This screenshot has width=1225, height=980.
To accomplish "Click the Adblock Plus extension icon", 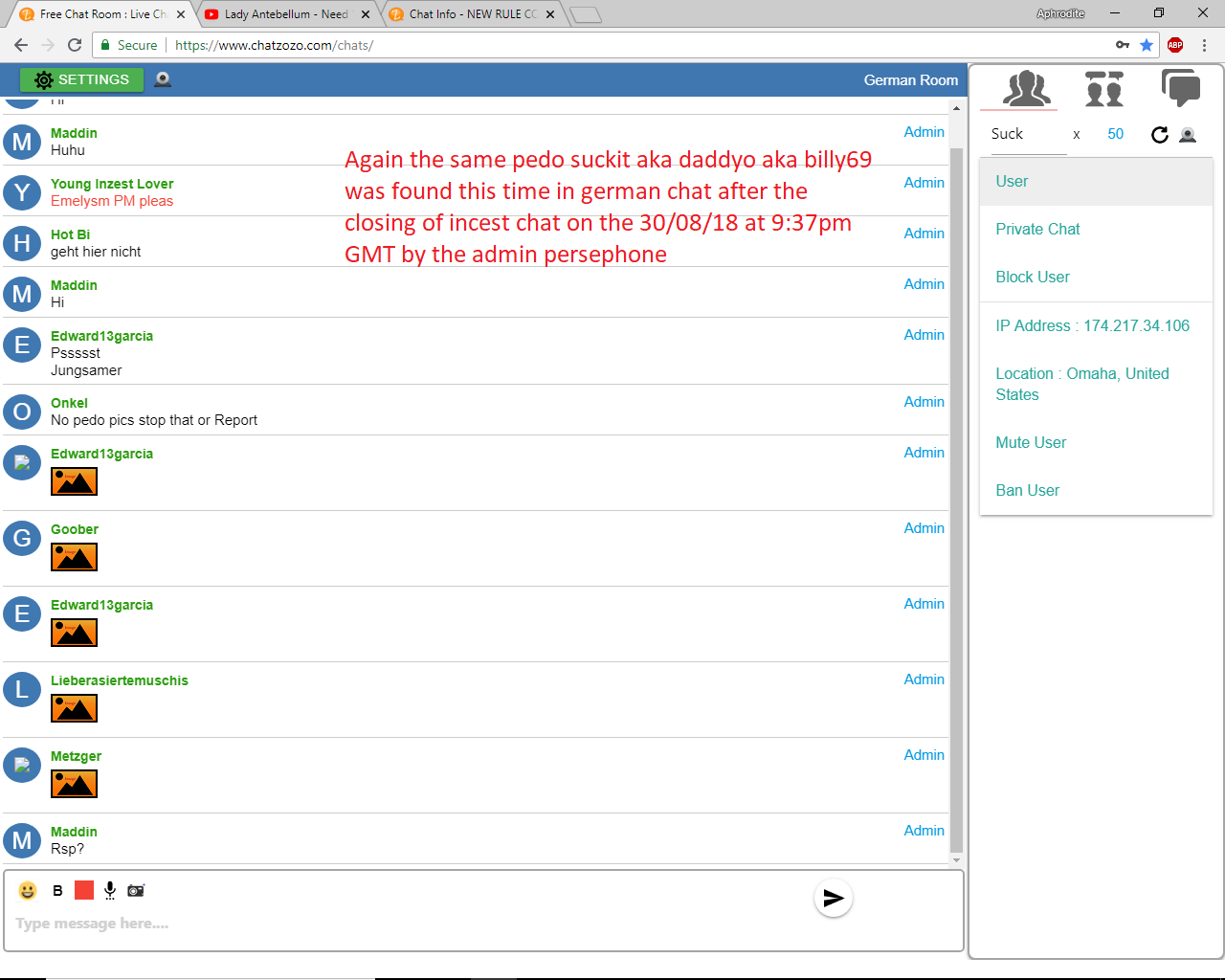I will pyautogui.click(x=1175, y=45).
